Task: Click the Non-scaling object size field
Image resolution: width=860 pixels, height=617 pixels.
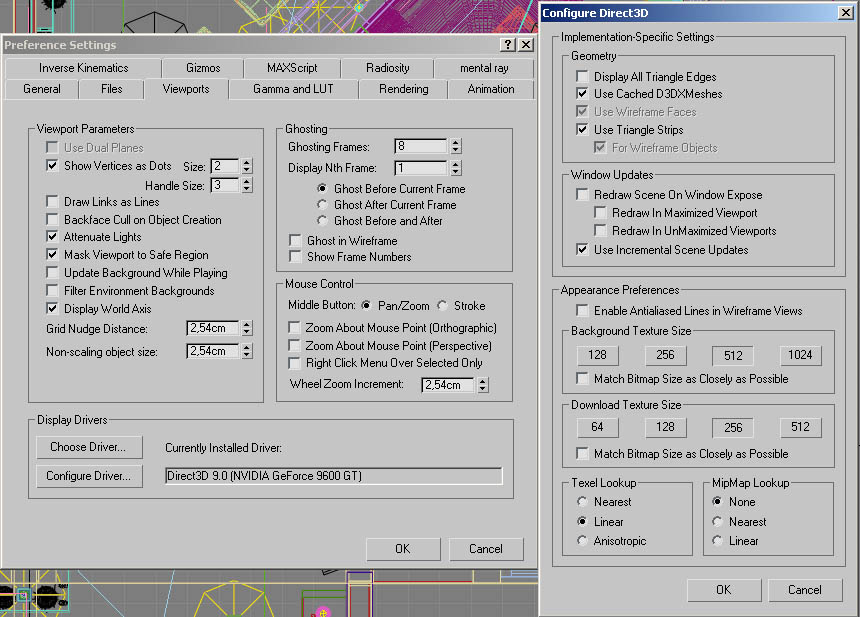Action: point(211,351)
